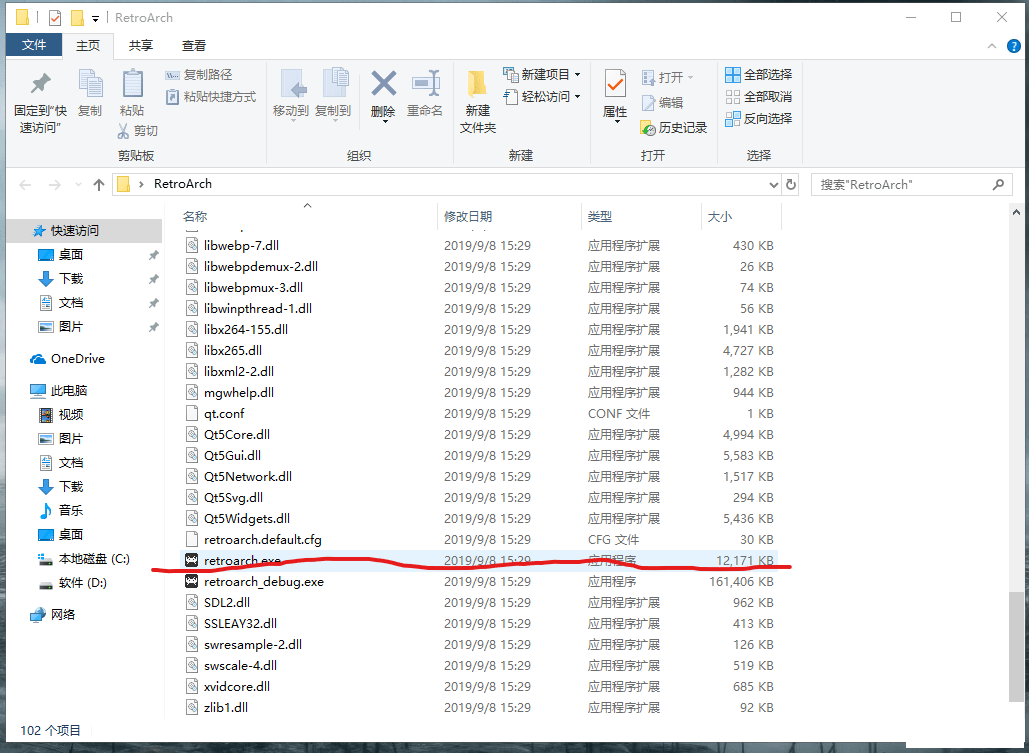Go up one folder level
Viewport: 1029px width, 753px height.
coord(99,185)
